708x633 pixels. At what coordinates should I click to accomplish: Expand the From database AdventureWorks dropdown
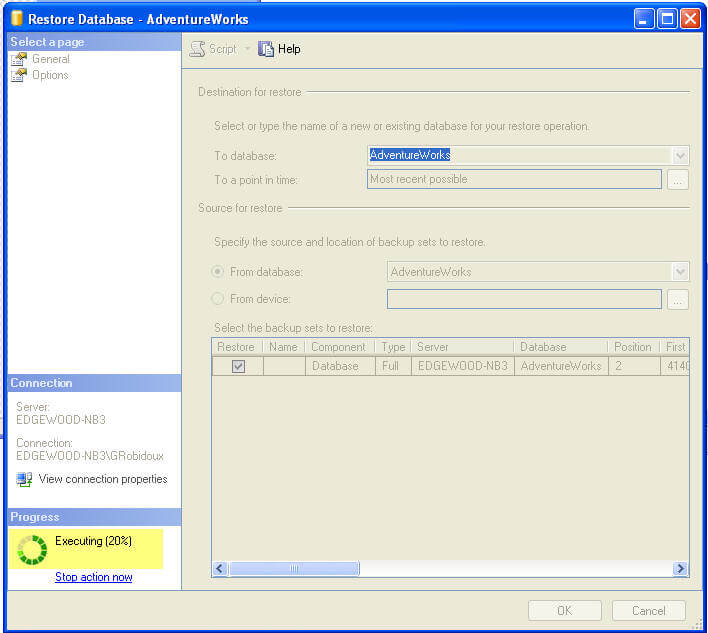(680, 272)
